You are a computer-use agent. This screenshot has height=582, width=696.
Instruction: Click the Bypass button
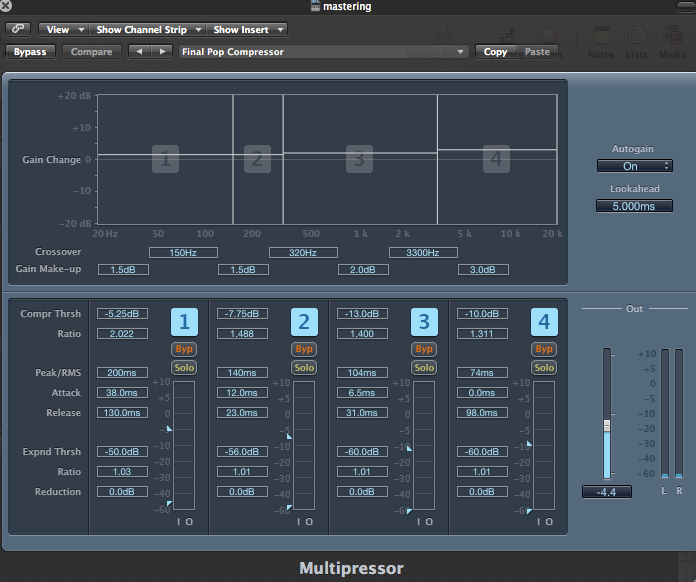(30, 51)
